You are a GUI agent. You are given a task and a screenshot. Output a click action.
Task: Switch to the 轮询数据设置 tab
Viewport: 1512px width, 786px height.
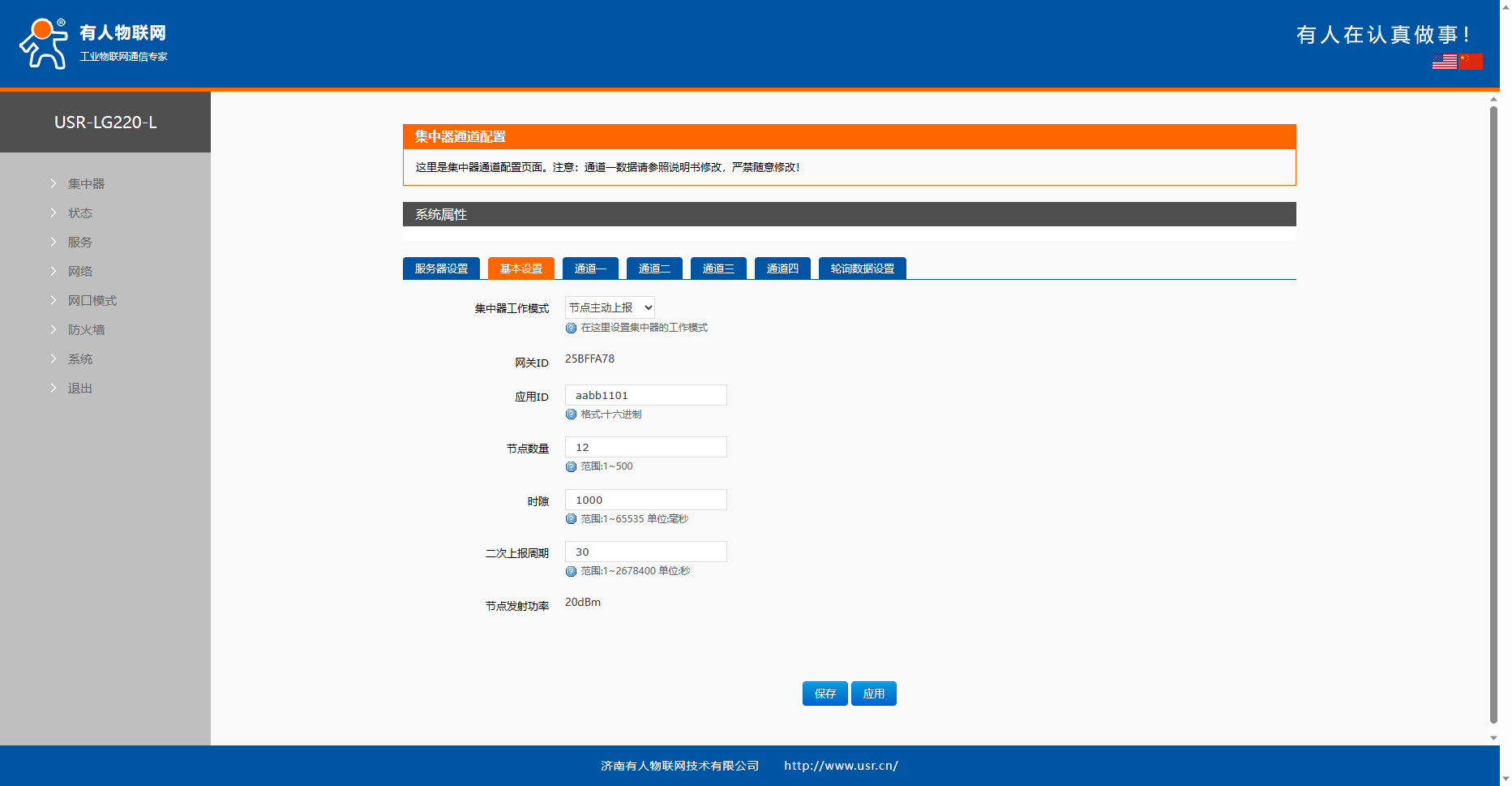pos(863,268)
